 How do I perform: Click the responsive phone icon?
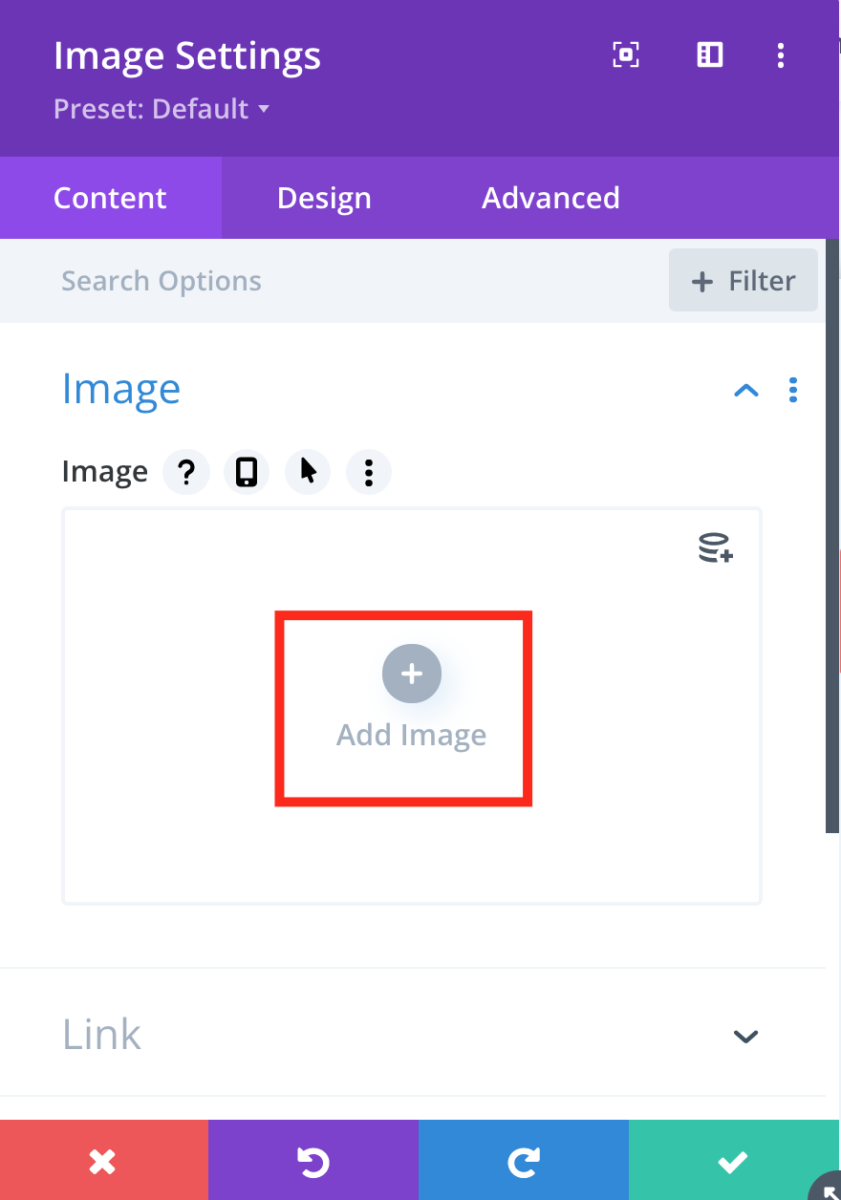[x=246, y=471]
